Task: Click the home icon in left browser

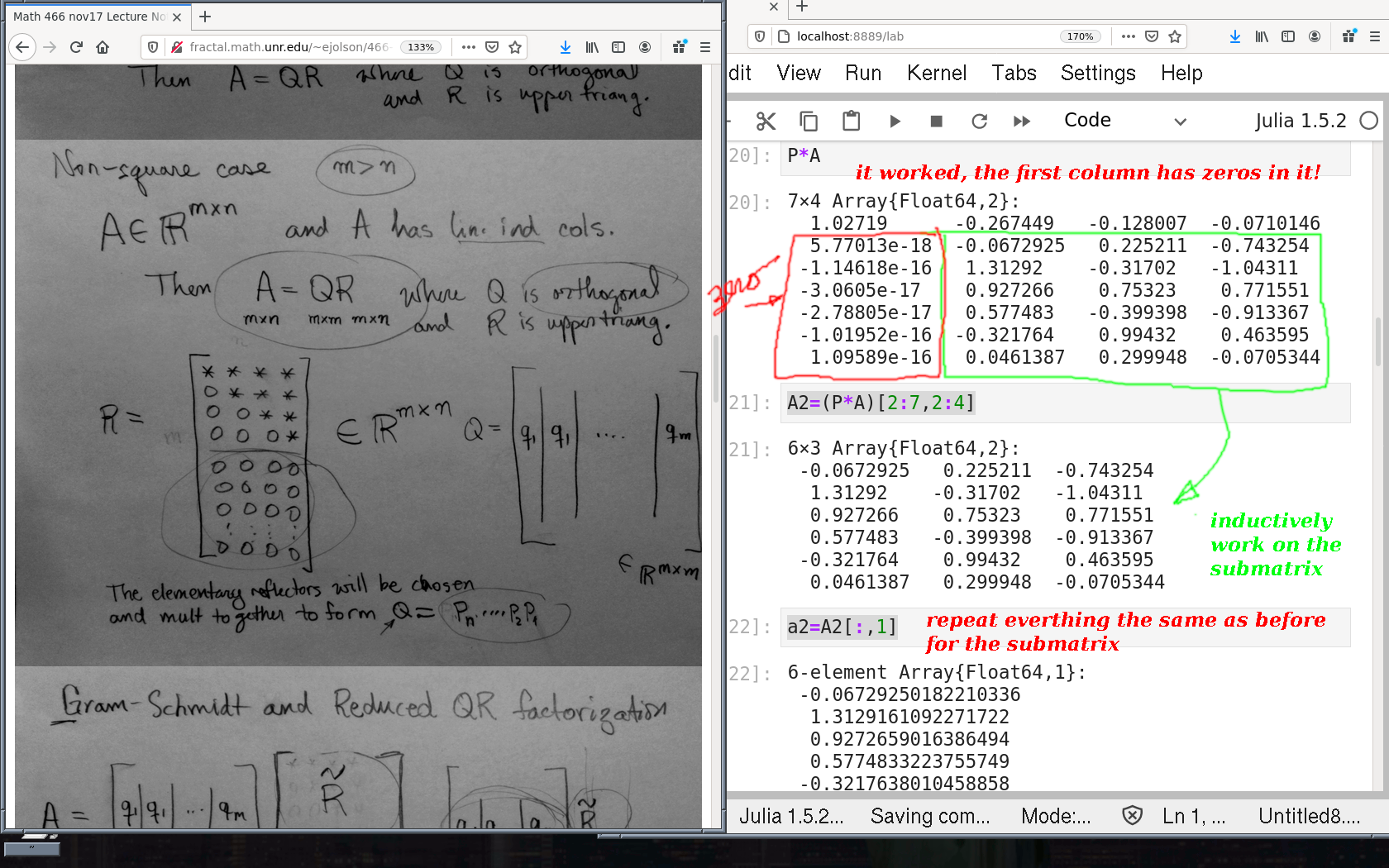Action: [x=103, y=47]
